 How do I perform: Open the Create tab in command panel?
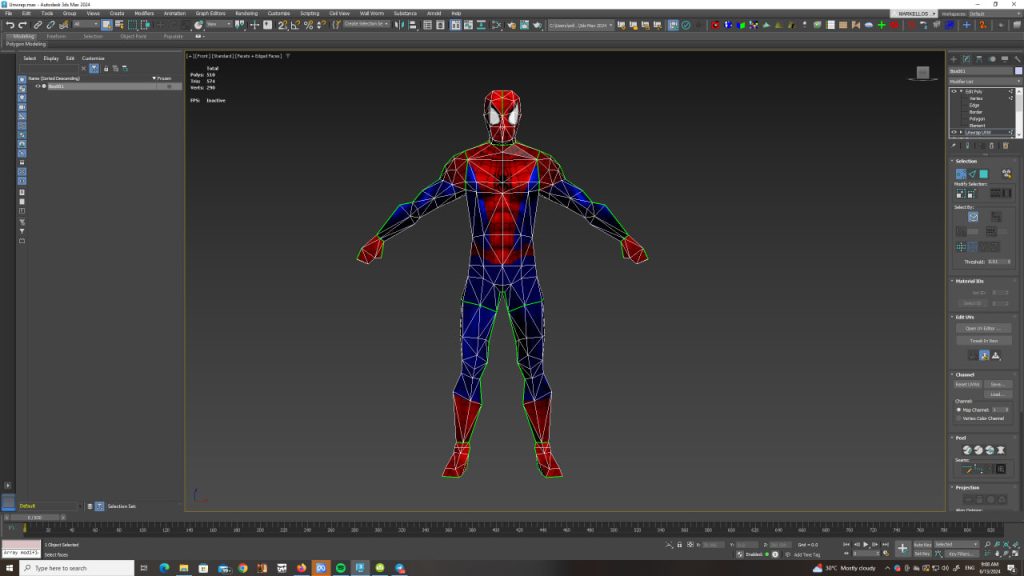point(953,59)
